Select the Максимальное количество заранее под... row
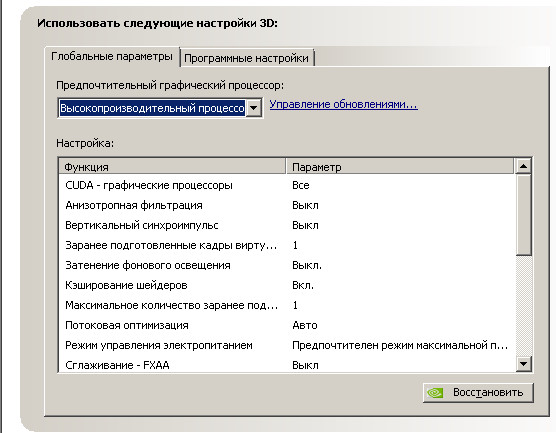 287,305
